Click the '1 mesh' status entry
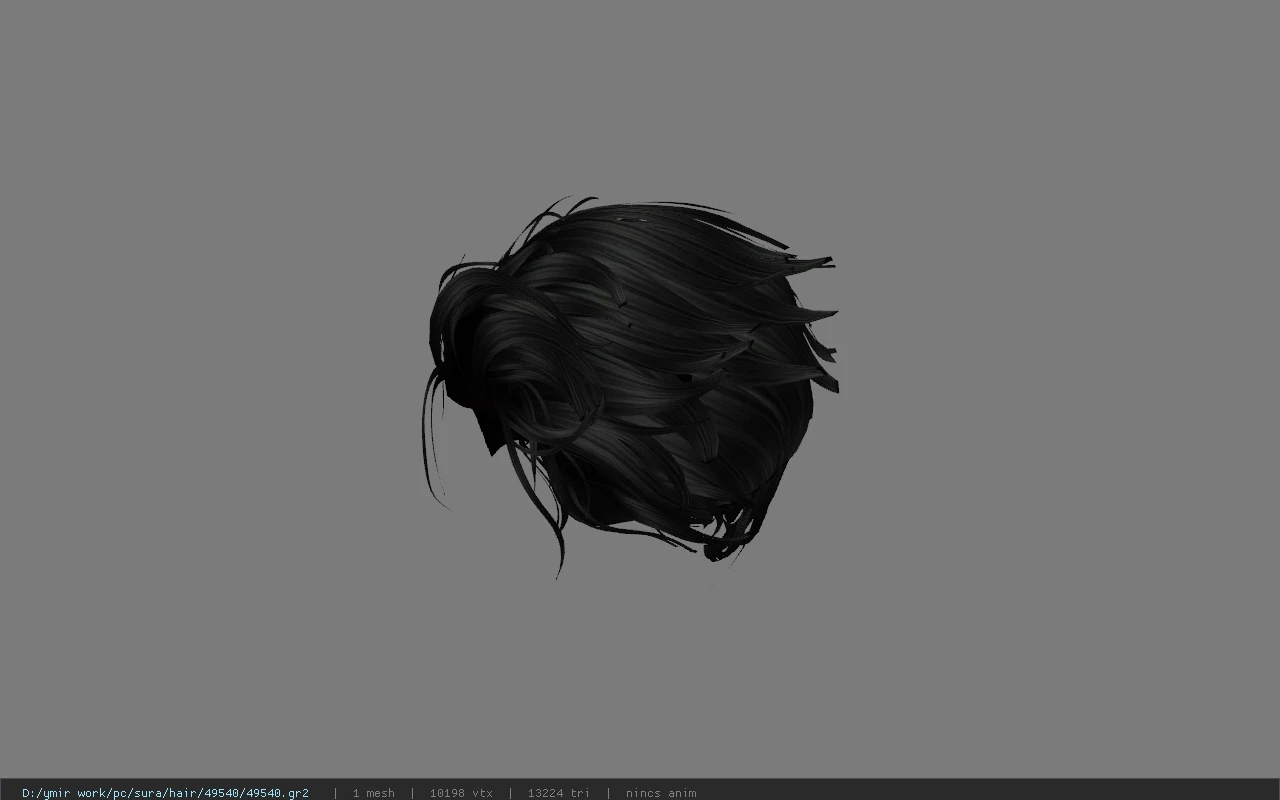 coord(373,793)
